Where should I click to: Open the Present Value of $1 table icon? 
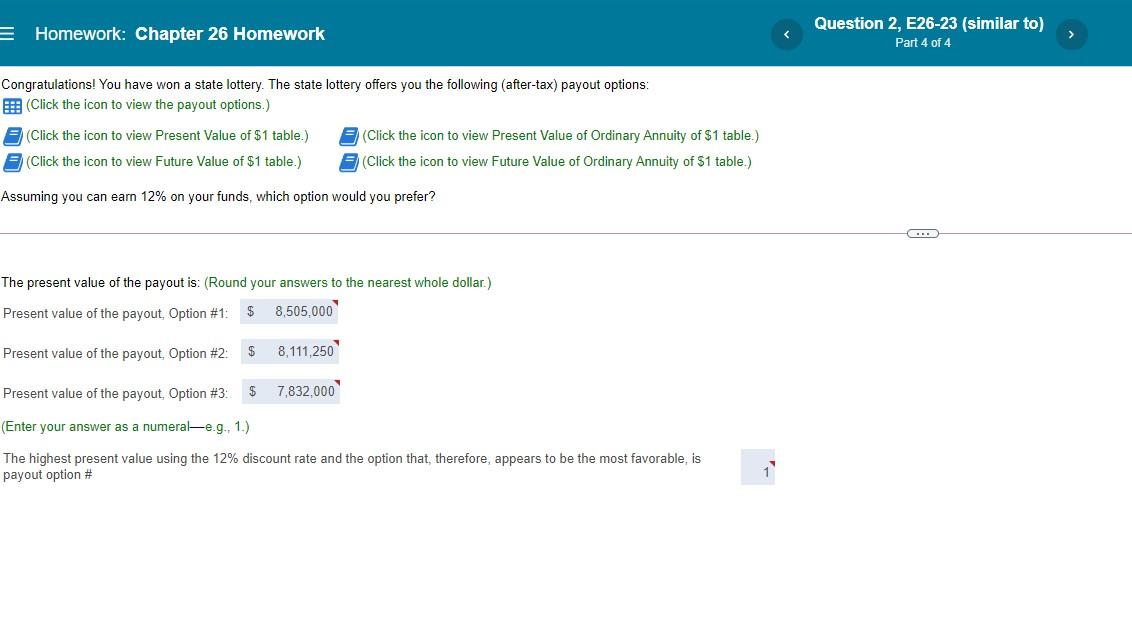[x=14, y=135]
